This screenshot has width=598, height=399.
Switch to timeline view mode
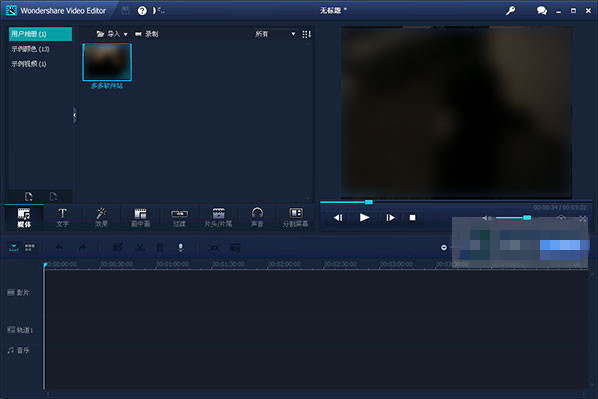[14, 248]
